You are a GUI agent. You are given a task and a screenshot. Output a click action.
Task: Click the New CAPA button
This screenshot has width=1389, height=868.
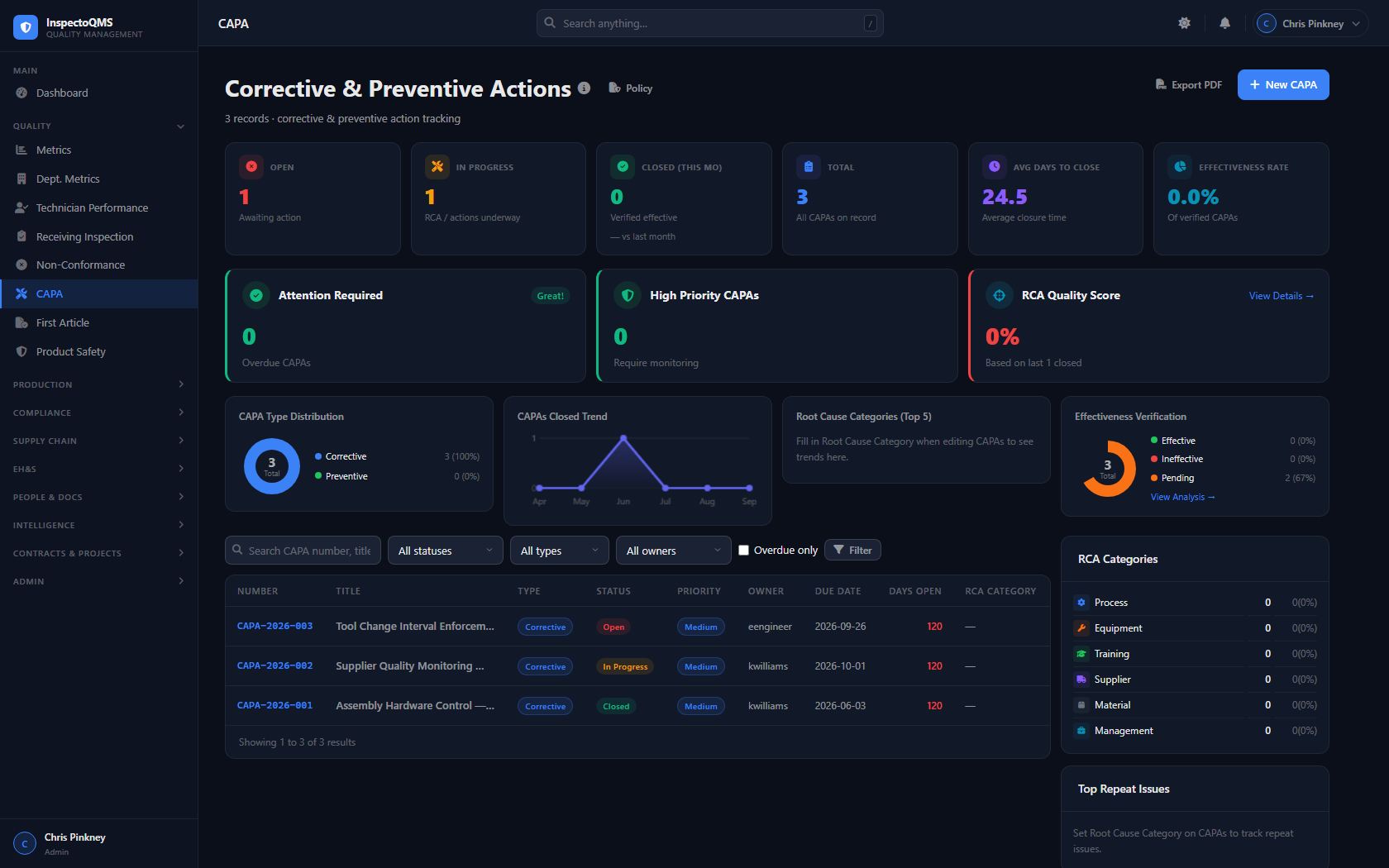click(1283, 84)
